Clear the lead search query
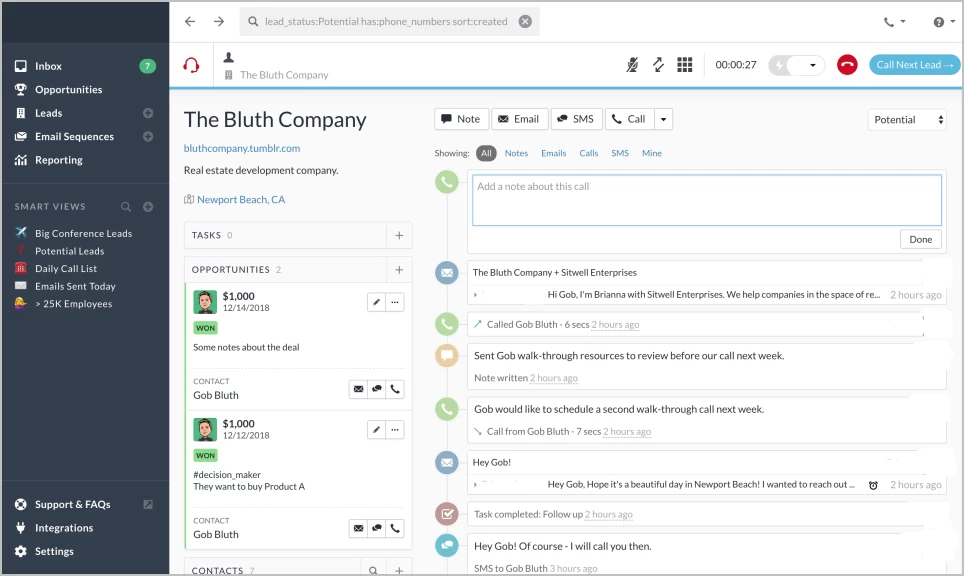This screenshot has height=576, width=964. pos(525,22)
